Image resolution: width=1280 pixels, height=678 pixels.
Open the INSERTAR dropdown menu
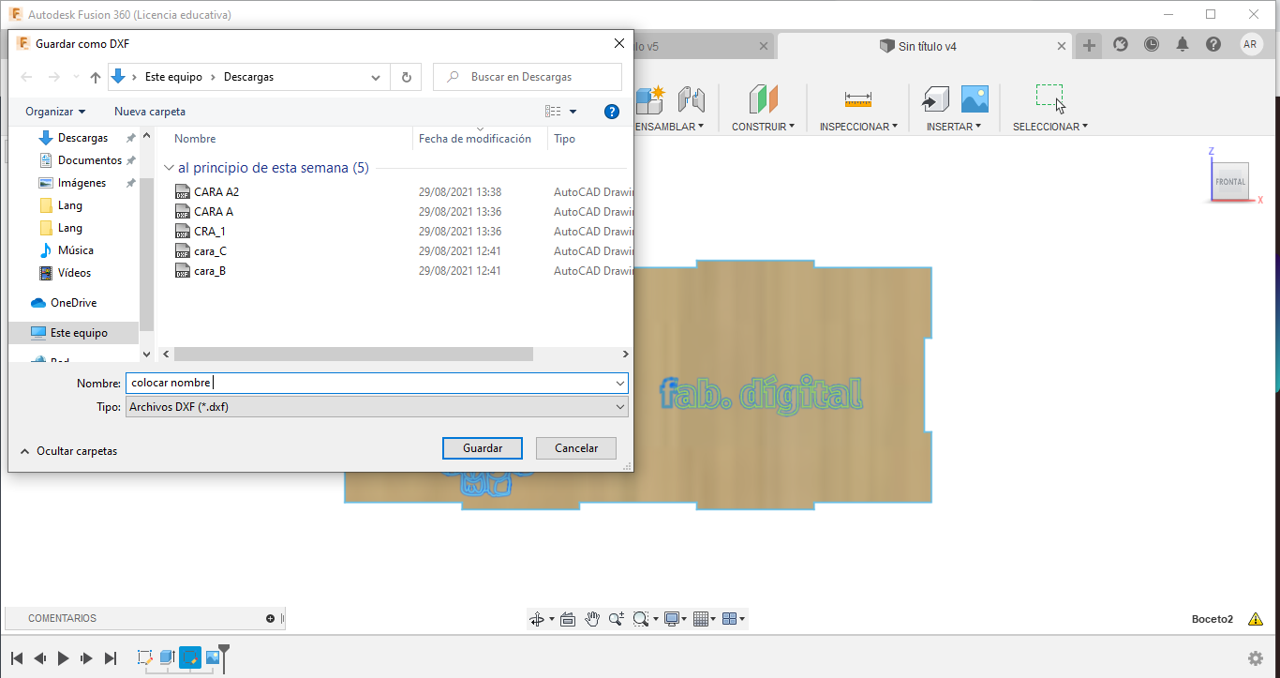[954, 127]
